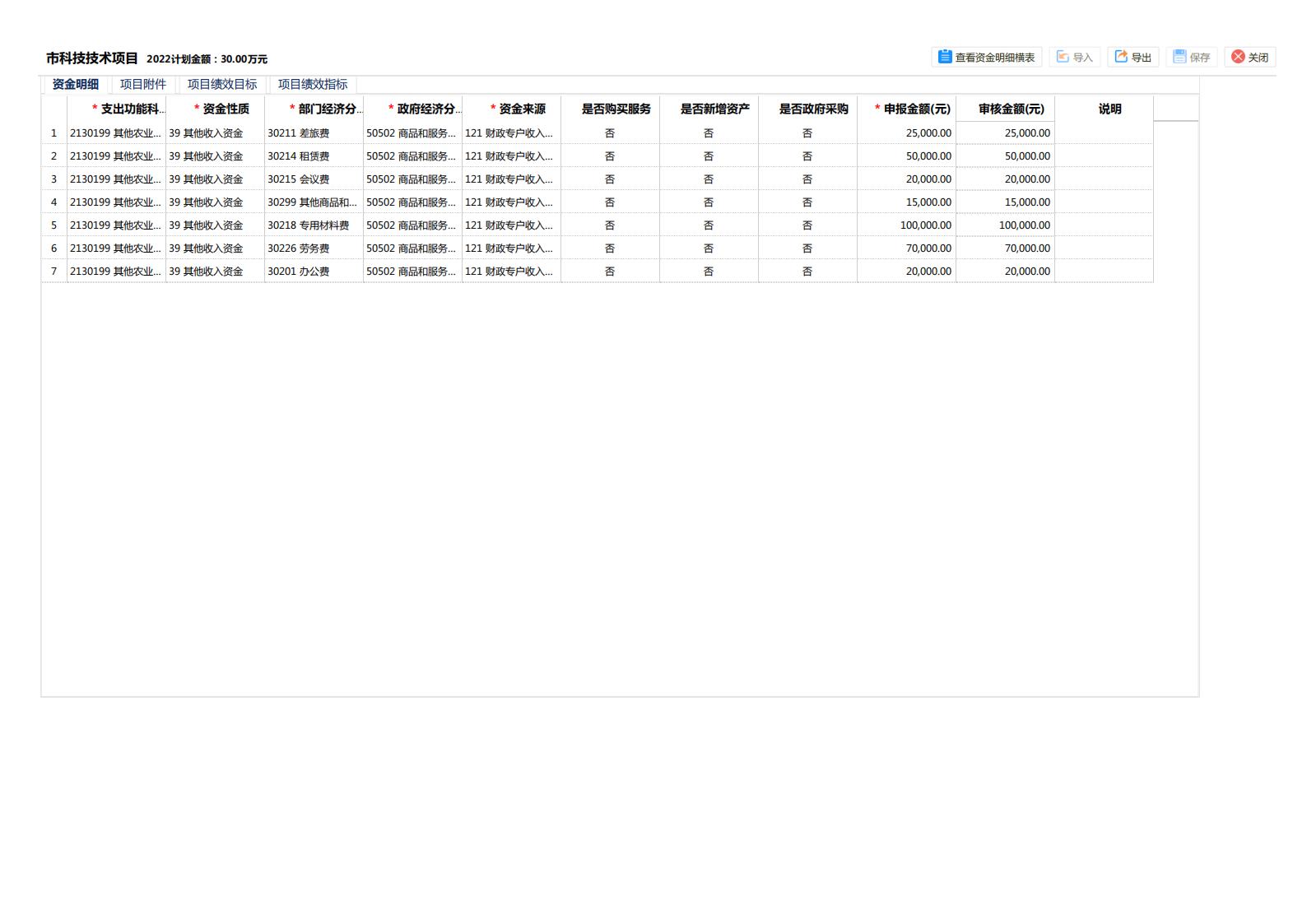
Task: Click the 是否购买服务 column header
Action: point(610,109)
